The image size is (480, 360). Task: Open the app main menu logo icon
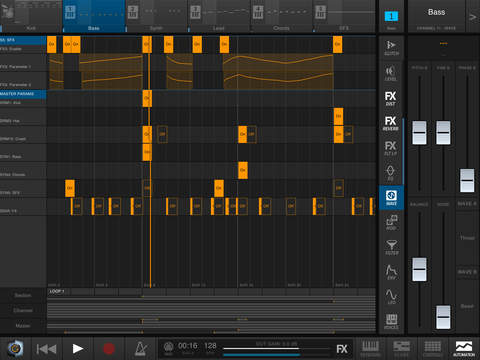[x=15, y=349]
